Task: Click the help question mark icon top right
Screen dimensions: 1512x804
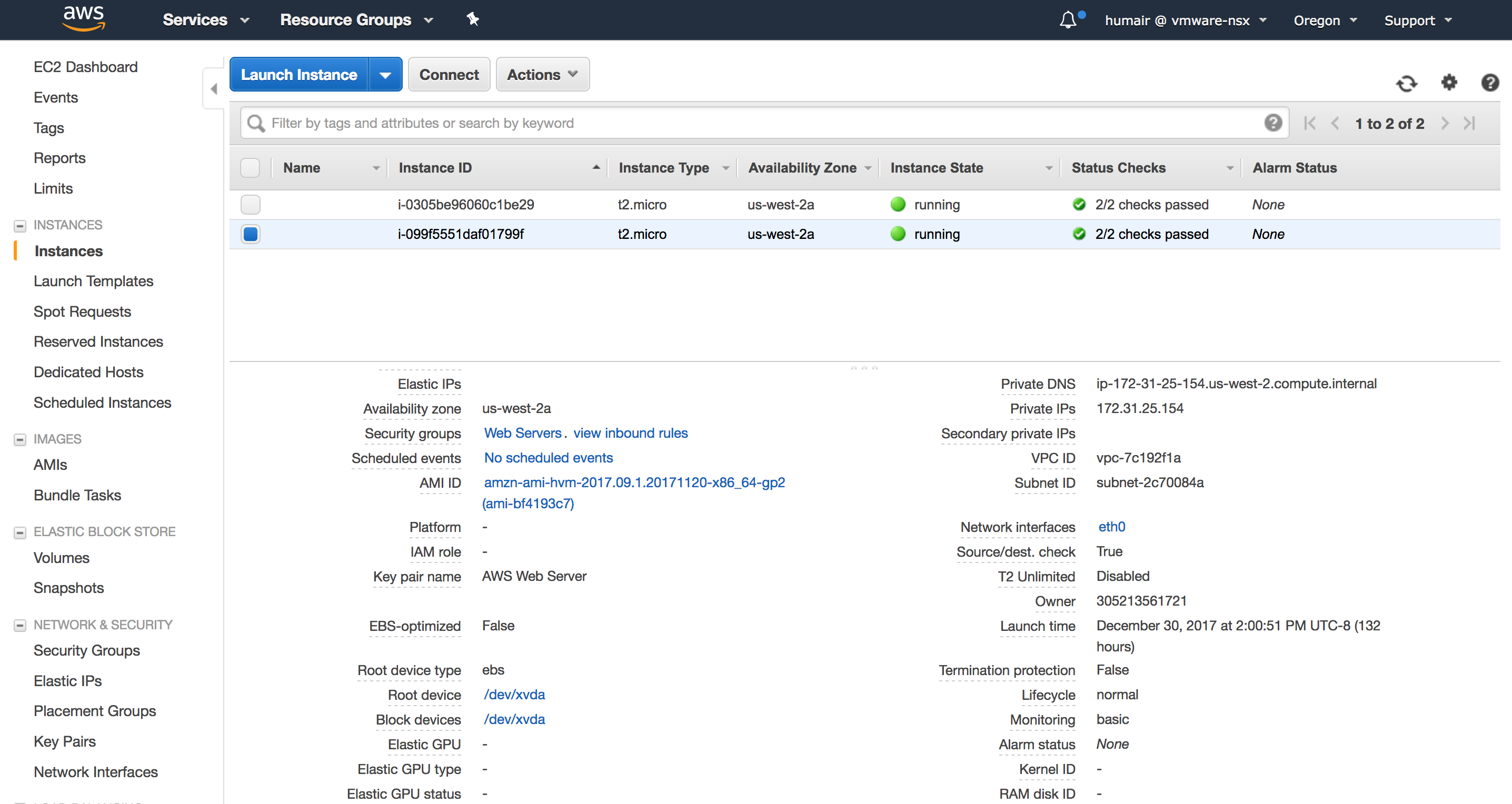Action: tap(1489, 82)
